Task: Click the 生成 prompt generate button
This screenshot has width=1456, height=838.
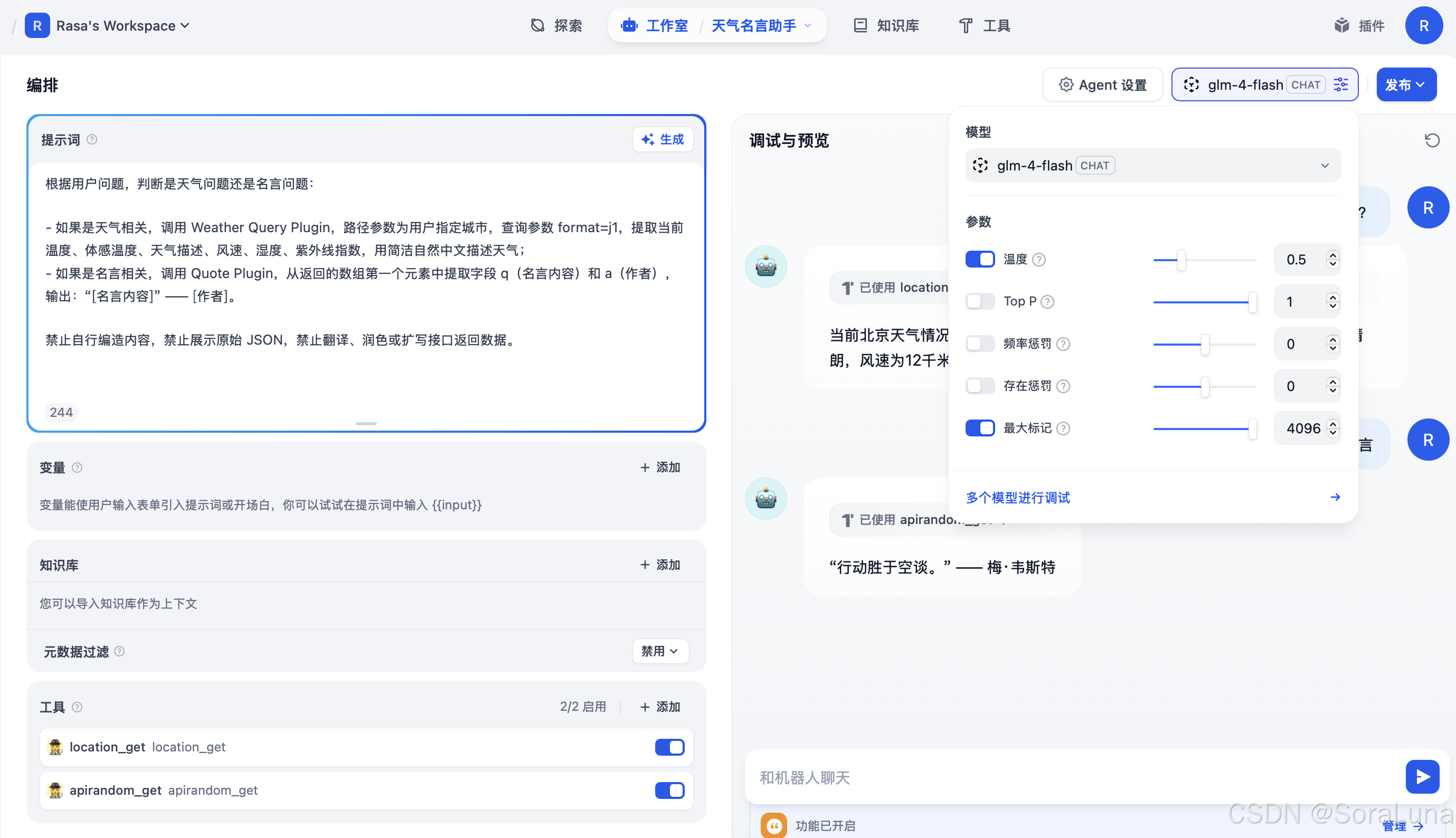Action: click(x=663, y=139)
